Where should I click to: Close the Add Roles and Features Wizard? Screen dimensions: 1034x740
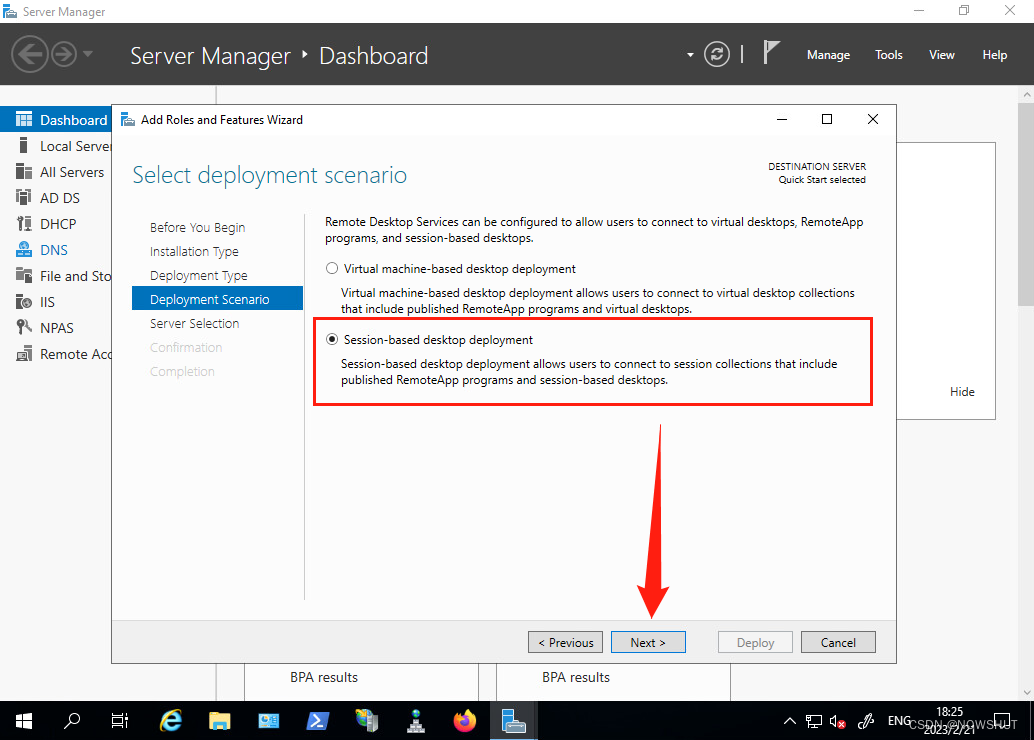tap(873, 119)
